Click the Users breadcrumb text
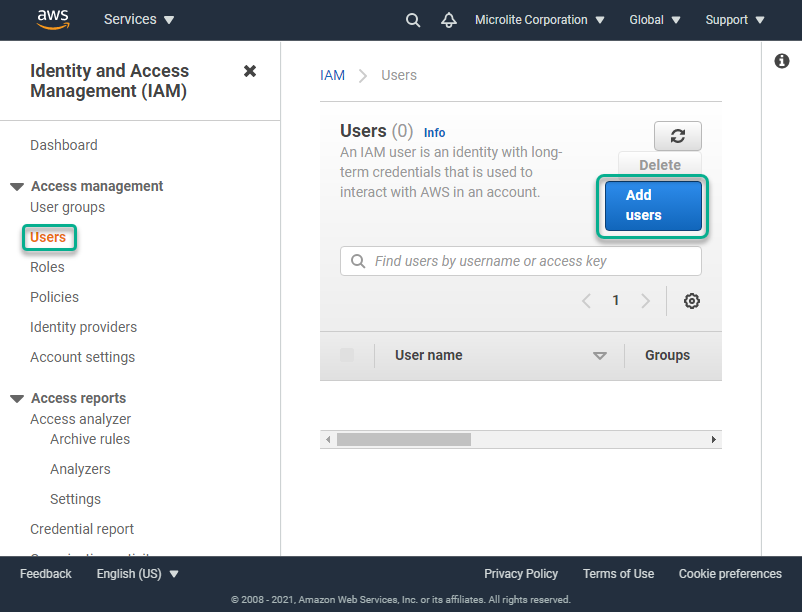 399,75
